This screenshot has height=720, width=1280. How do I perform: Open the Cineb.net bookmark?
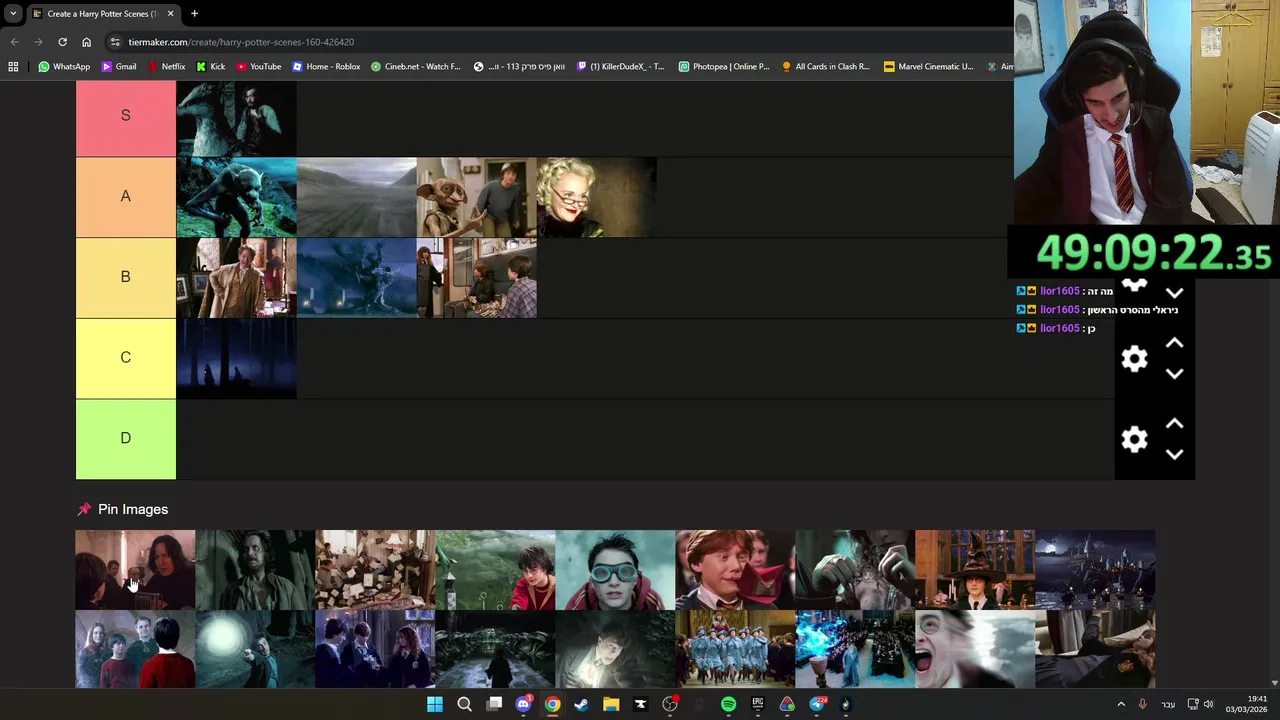(x=415, y=67)
